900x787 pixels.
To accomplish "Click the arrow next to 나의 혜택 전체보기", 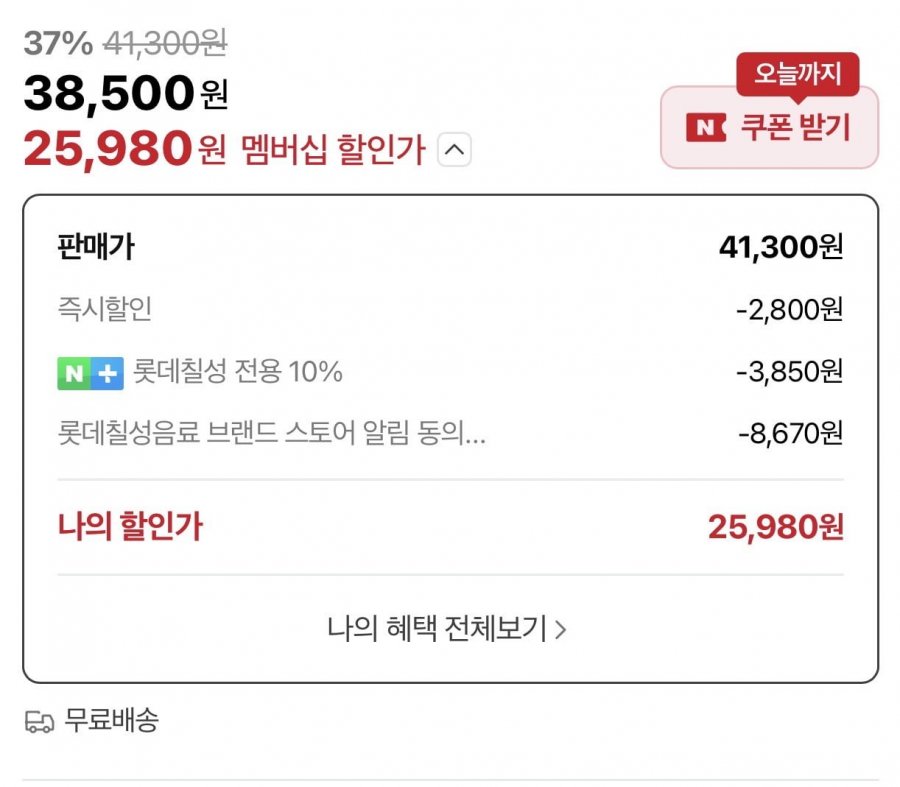I will pyautogui.click(x=561, y=629).
